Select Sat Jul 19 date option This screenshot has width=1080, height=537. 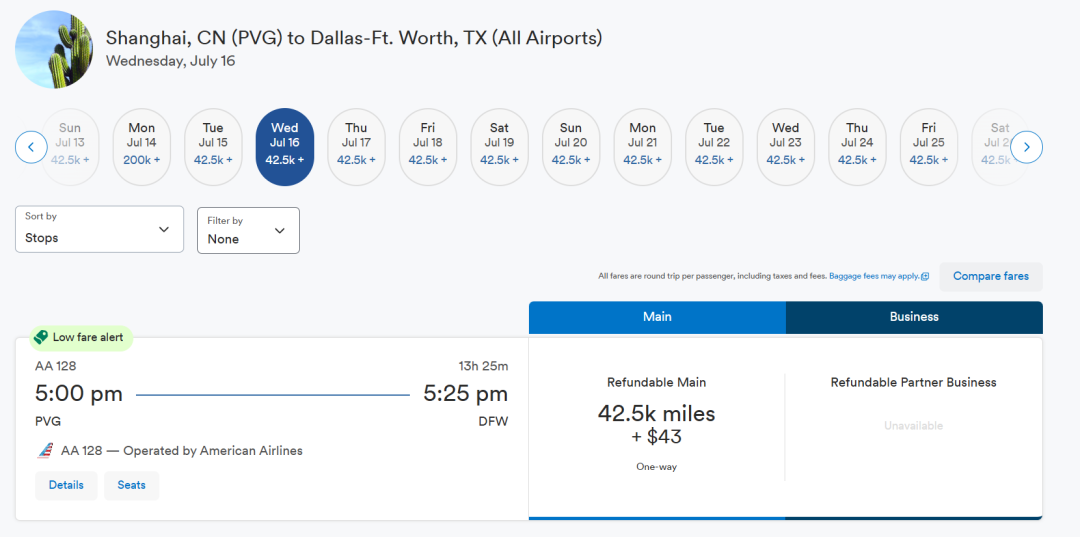click(x=500, y=147)
